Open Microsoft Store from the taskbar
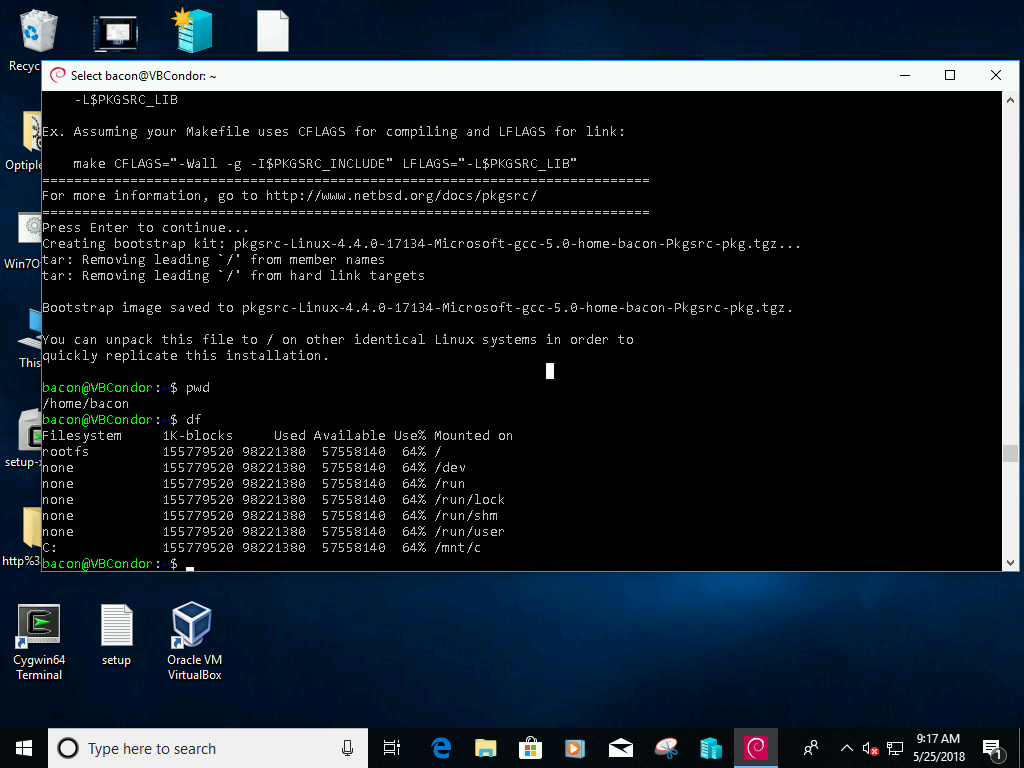 [x=531, y=748]
